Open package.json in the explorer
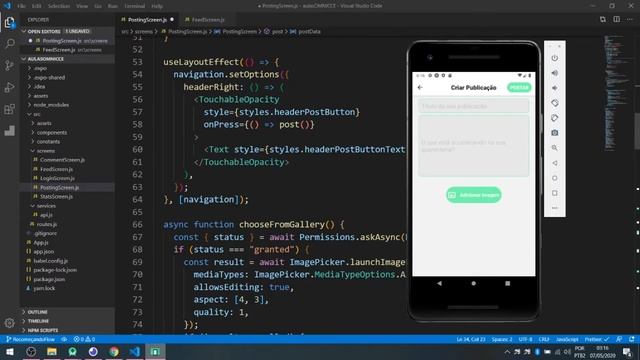The width and height of the screenshot is (640, 360). tap(49, 279)
